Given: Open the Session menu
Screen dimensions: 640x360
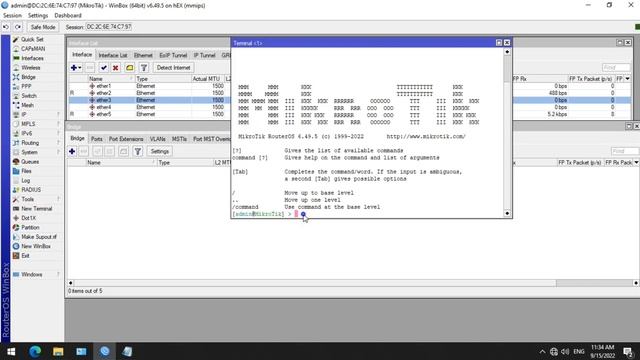Looking at the screenshot, I should [12, 16].
